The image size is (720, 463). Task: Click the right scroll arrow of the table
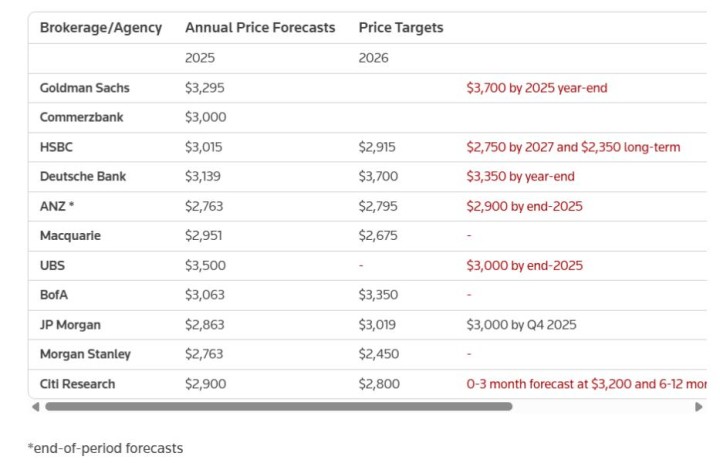[x=698, y=407]
